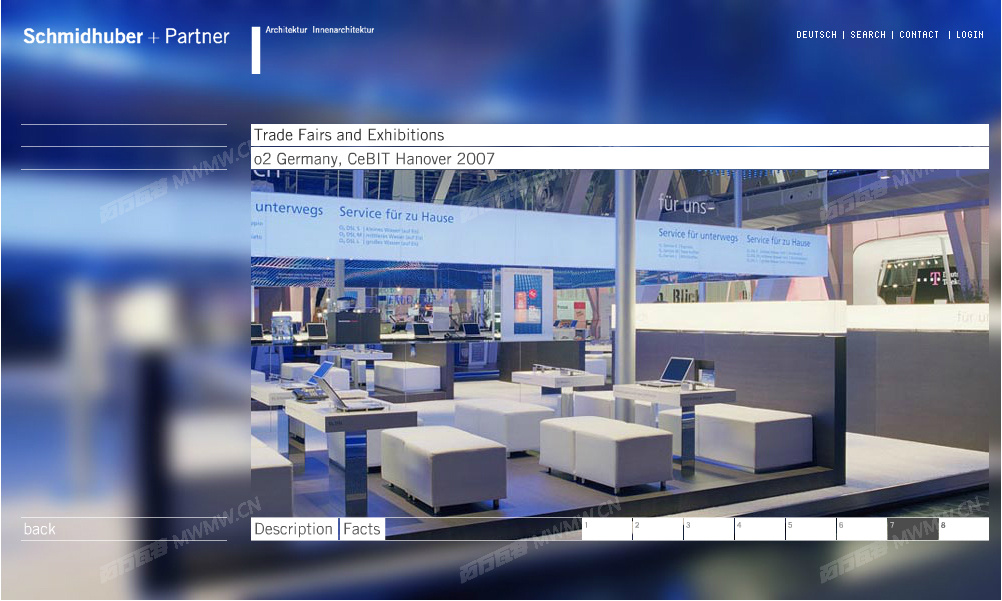1002x601 pixels.
Task: Open the SEARCH link
Action: tap(868, 35)
